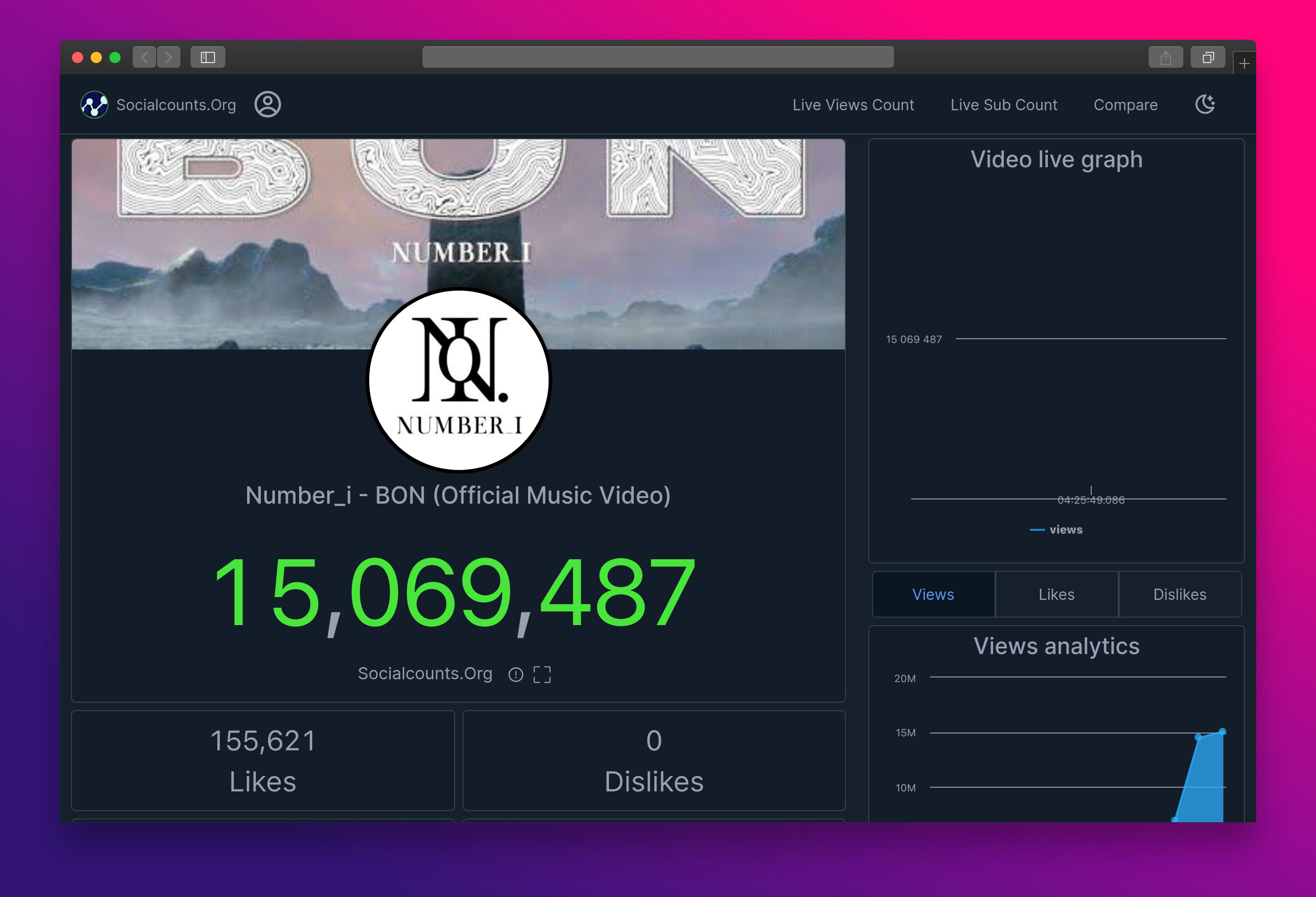Open Live Views Count page
Viewport: 1316px width, 897px height.
(x=853, y=105)
